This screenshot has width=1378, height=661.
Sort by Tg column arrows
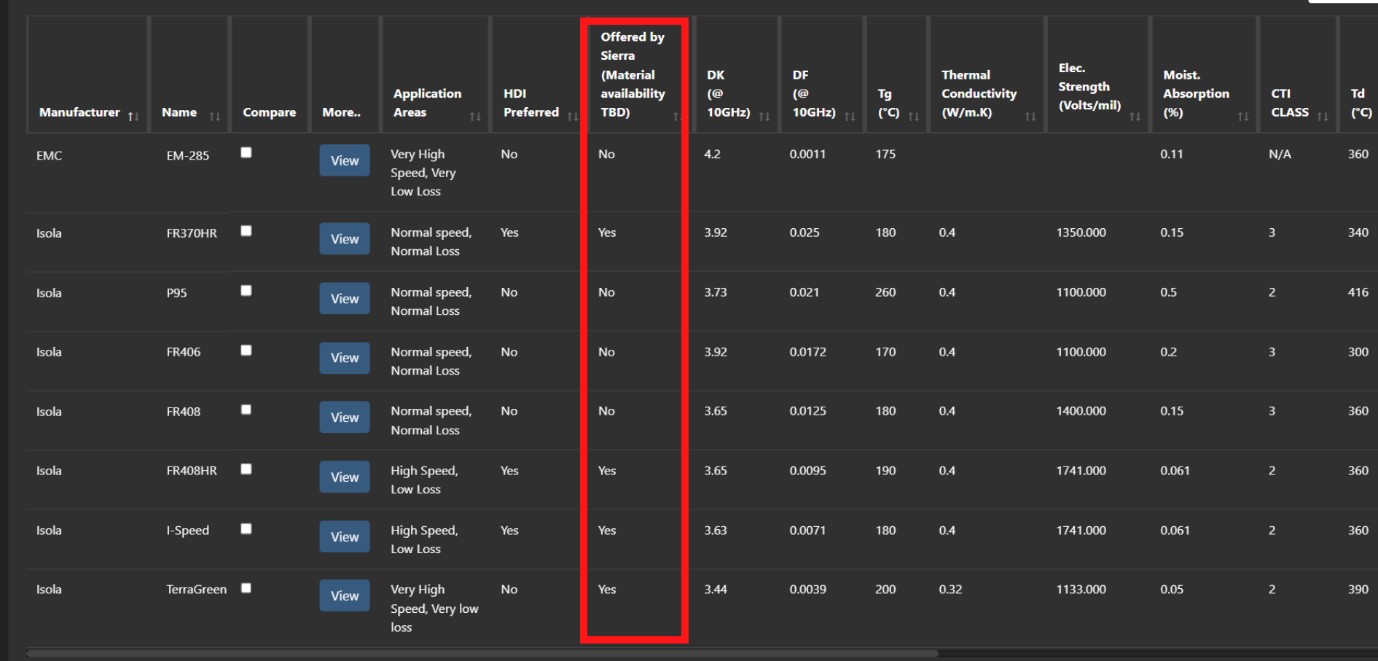coord(913,117)
